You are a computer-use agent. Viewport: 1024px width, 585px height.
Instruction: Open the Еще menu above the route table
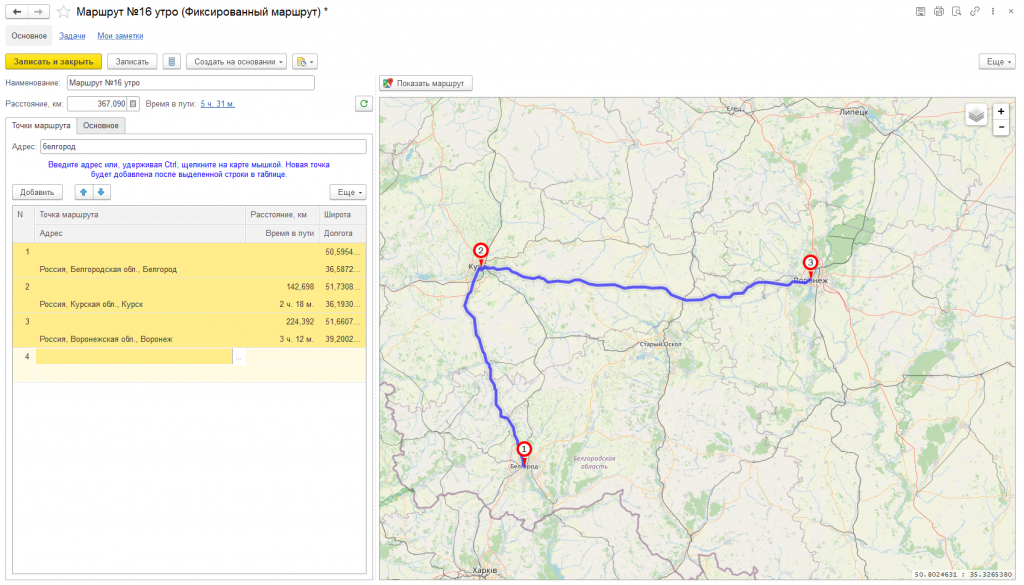click(x=348, y=192)
